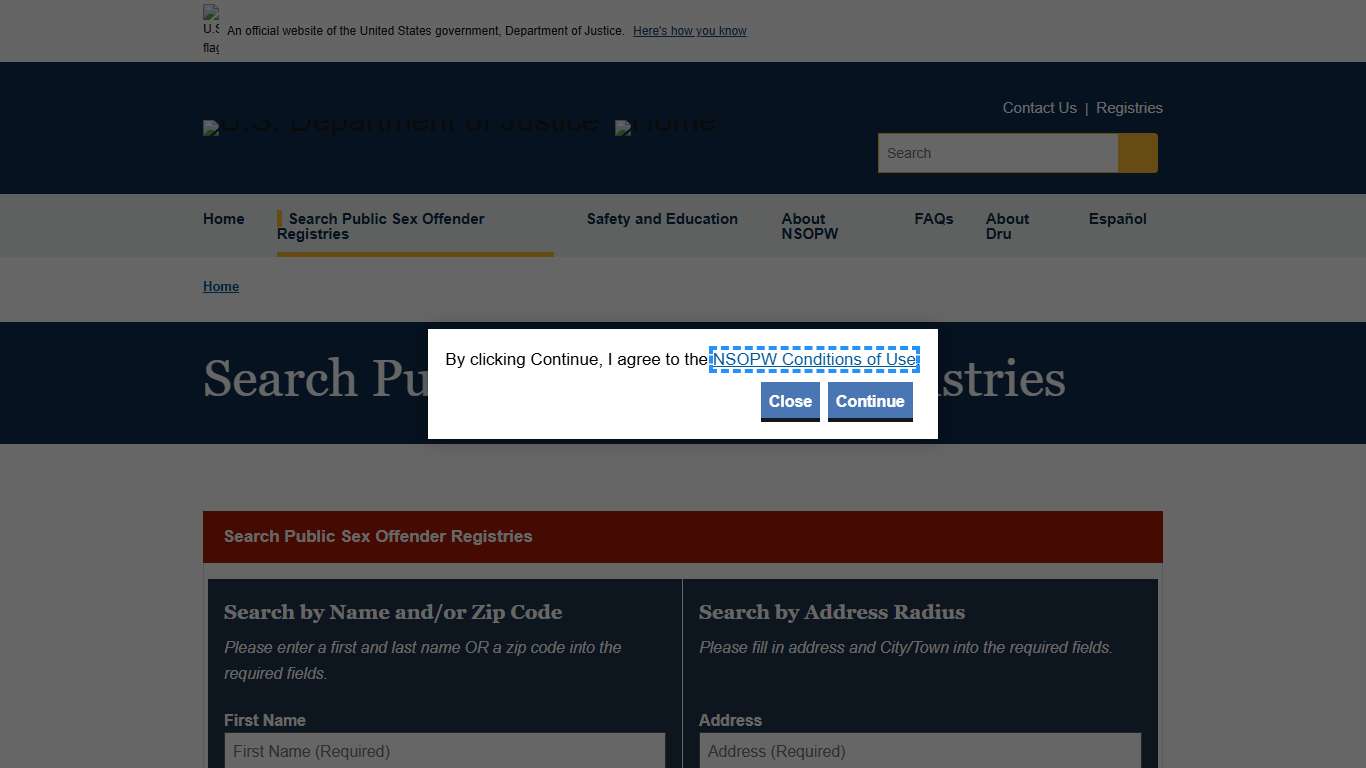1366x768 pixels.
Task: Select the FAQs menu item
Action: click(933, 219)
